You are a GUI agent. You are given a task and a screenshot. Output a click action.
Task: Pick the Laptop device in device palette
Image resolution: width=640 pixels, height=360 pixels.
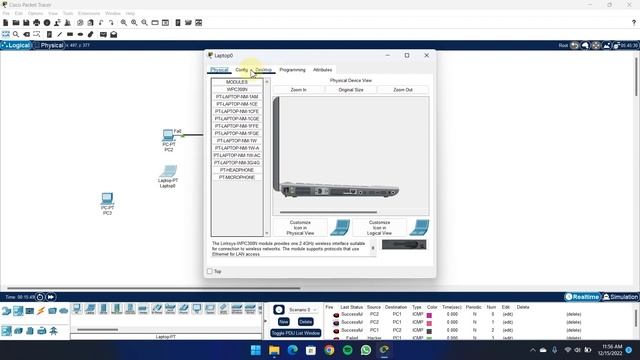point(90,309)
